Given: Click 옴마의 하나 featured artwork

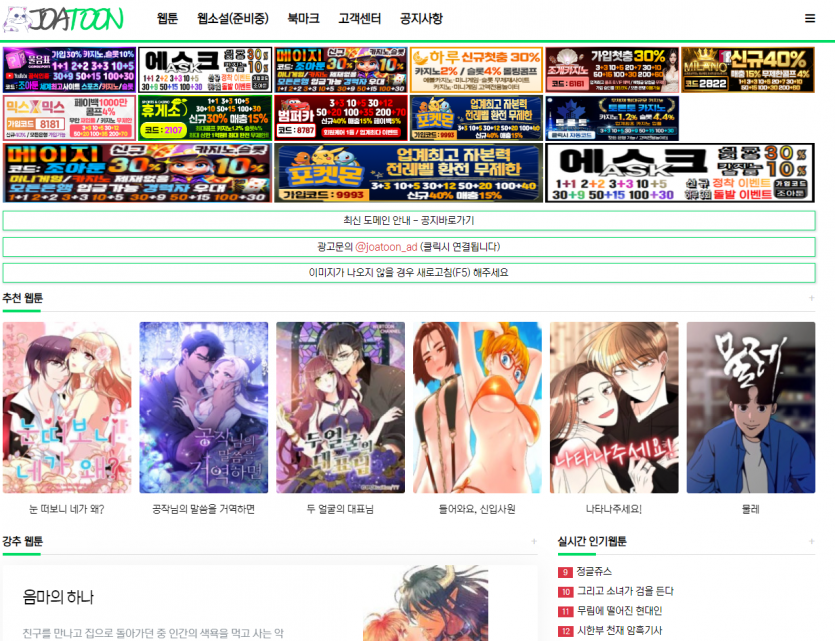Looking at the screenshot, I should (426, 603).
